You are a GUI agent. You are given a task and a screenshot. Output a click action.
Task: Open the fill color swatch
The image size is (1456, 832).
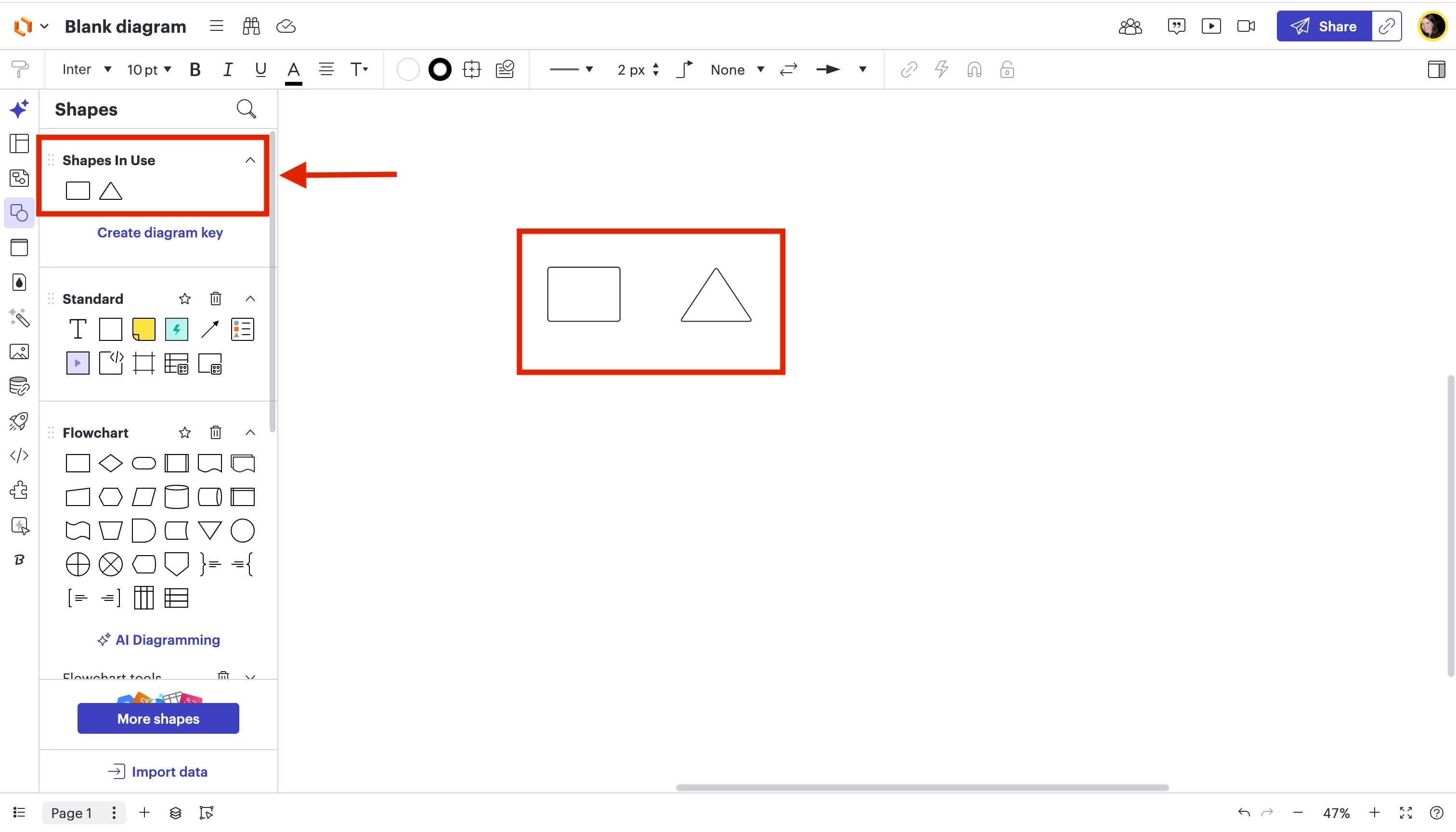click(407, 70)
